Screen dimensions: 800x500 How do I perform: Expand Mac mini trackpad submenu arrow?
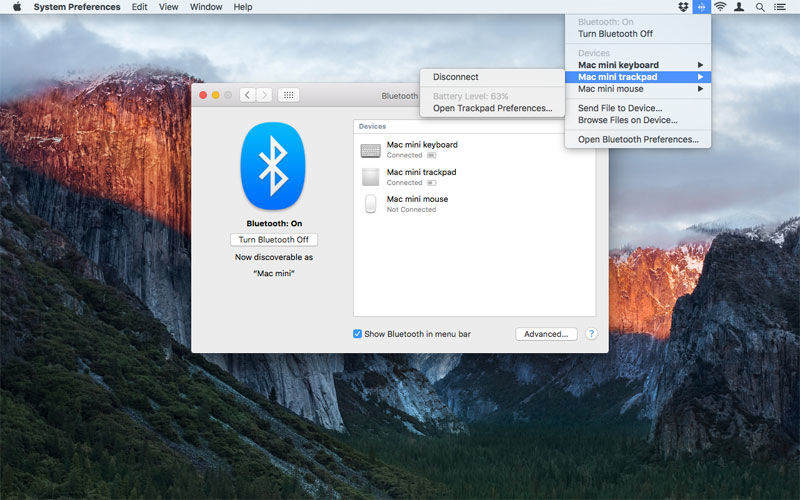(x=701, y=77)
